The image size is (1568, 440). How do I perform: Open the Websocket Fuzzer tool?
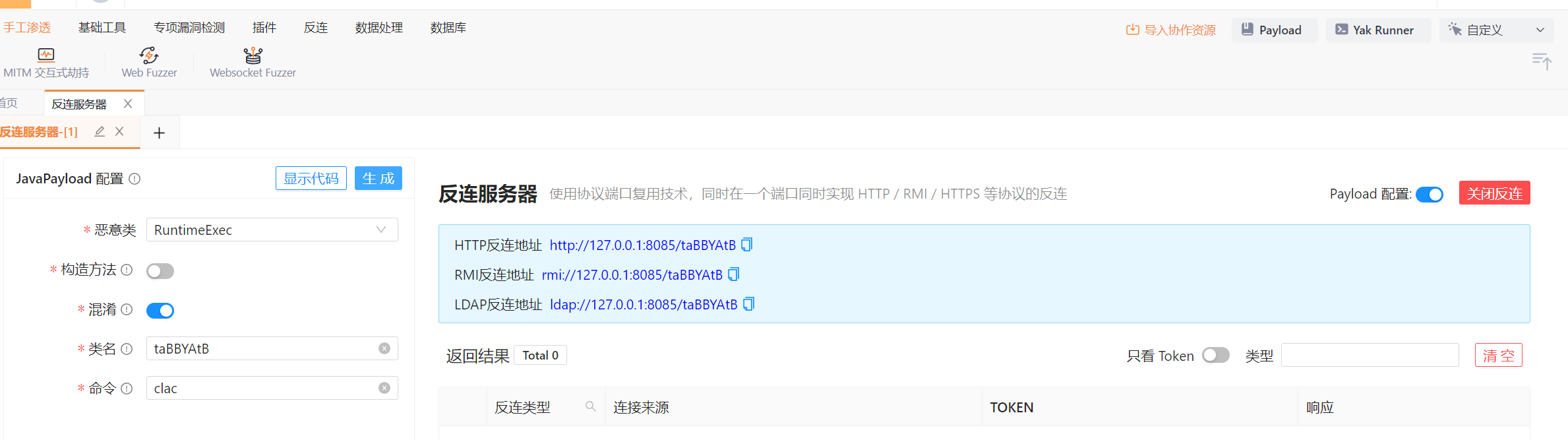coord(253,63)
